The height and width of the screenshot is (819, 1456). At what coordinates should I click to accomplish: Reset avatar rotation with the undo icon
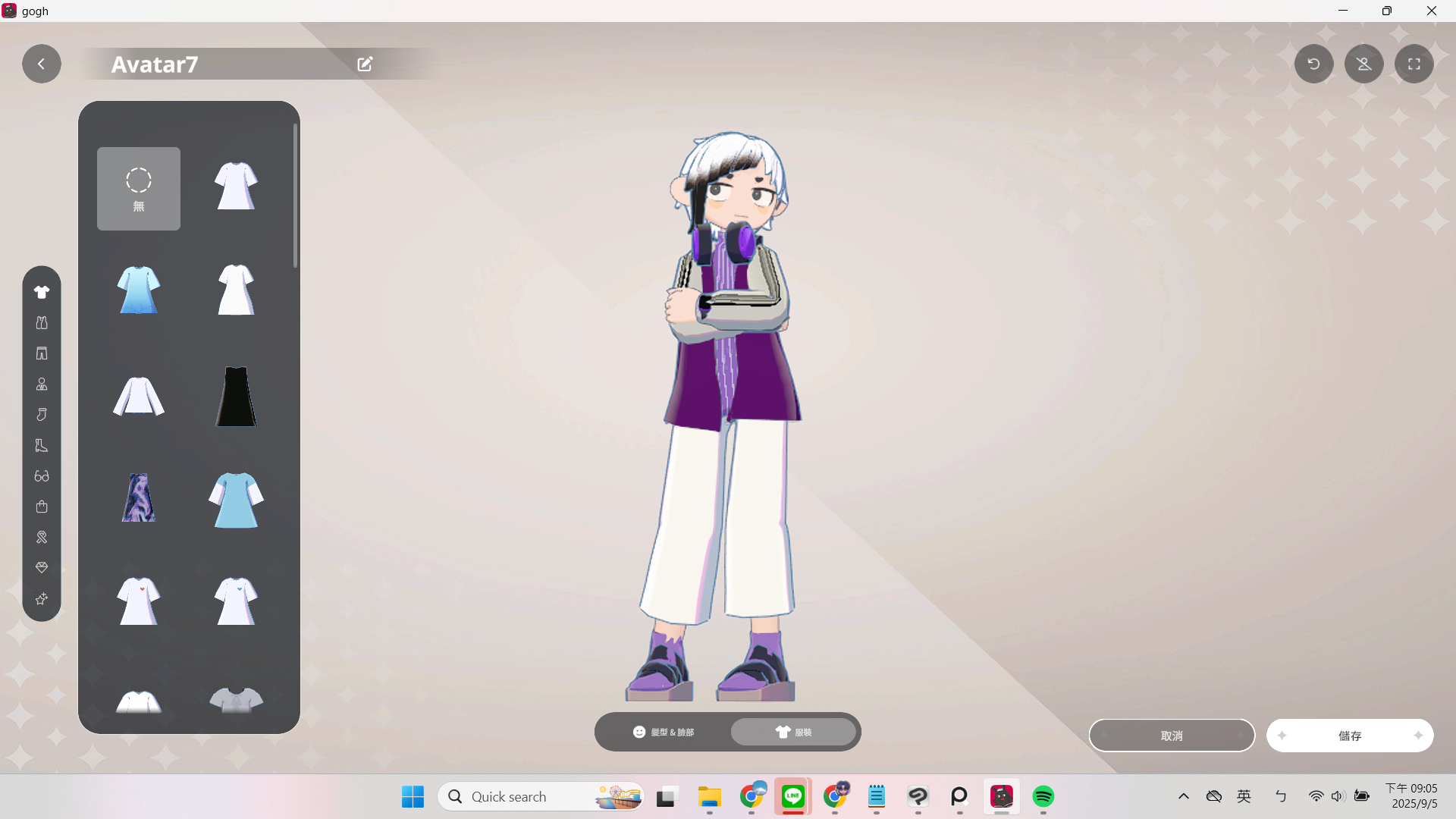coord(1313,64)
